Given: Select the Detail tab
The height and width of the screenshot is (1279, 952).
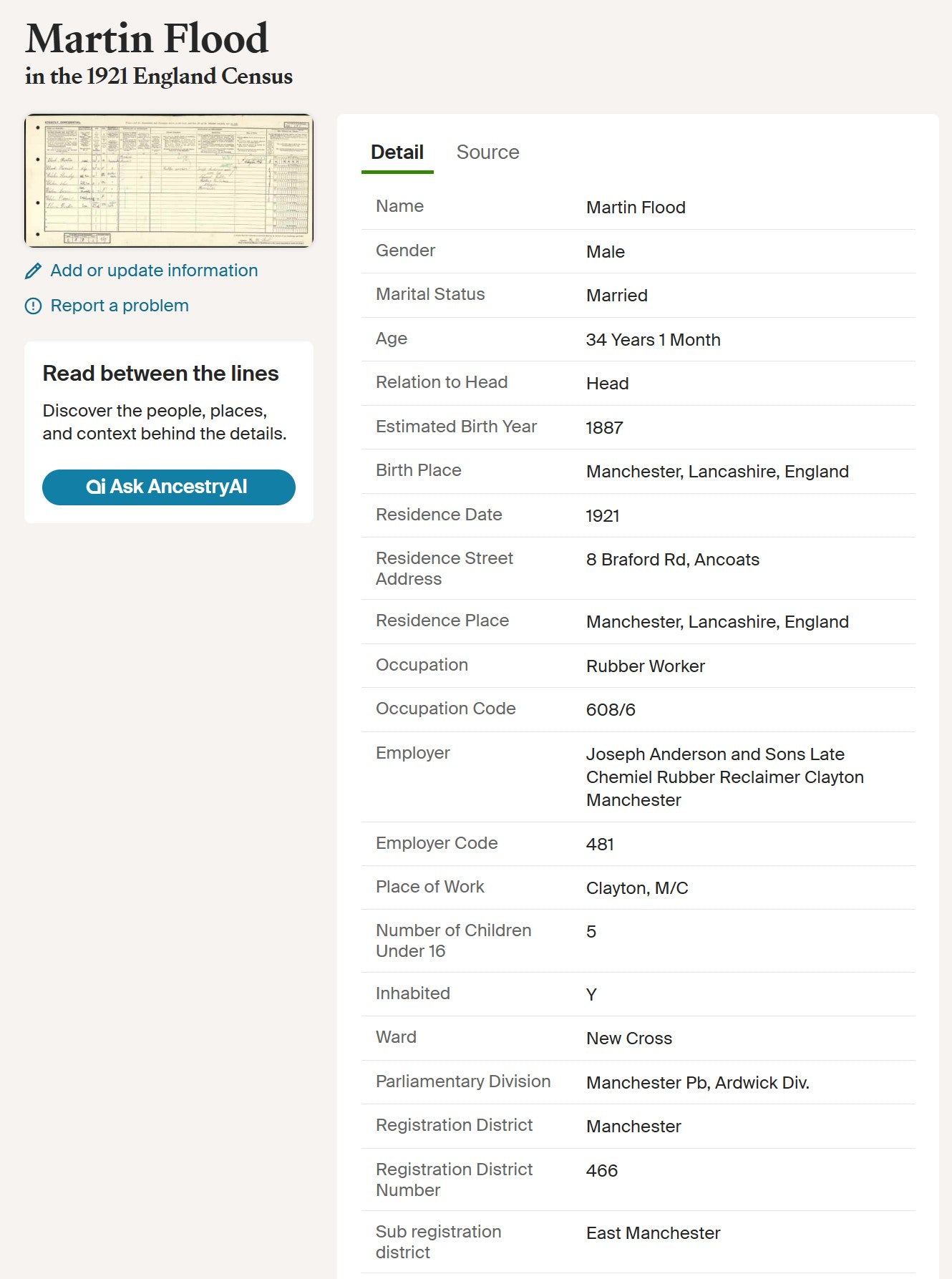Looking at the screenshot, I should coord(397,152).
